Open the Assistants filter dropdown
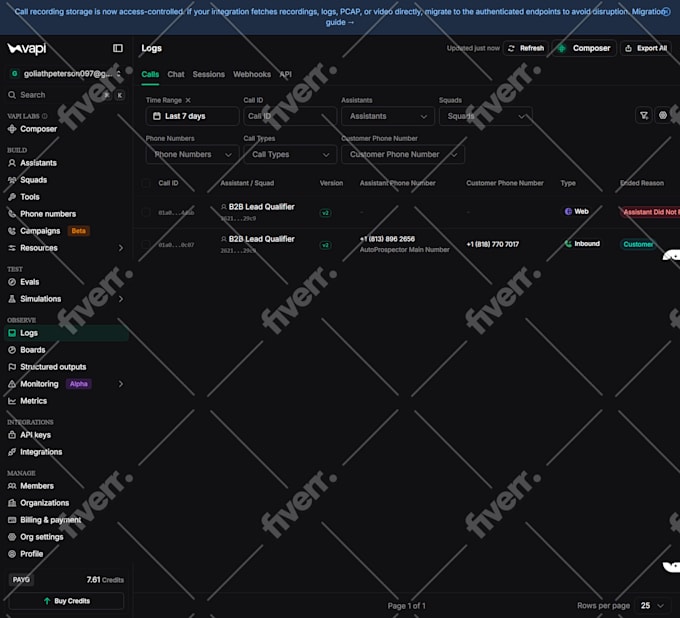 click(x=388, y=116)
